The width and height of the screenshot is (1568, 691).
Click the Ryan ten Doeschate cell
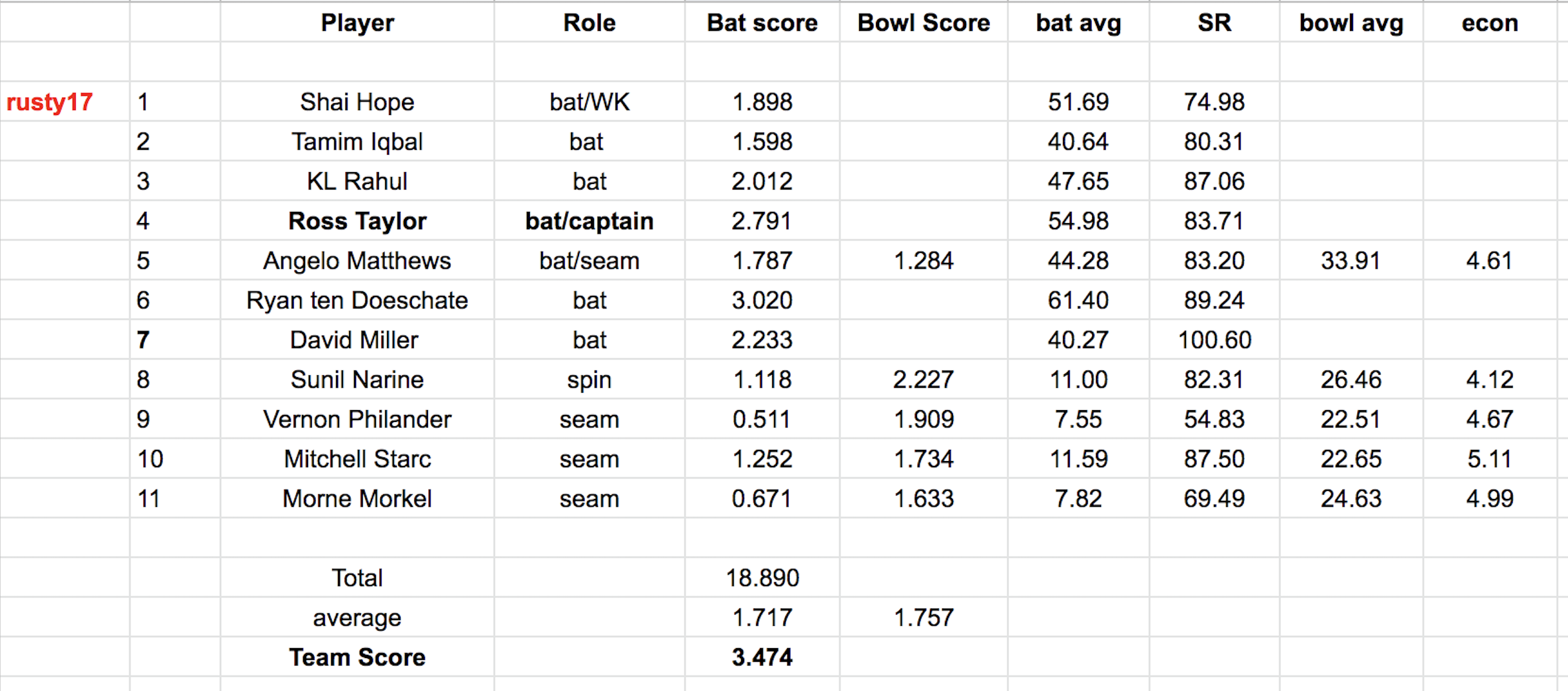point(357,301)
